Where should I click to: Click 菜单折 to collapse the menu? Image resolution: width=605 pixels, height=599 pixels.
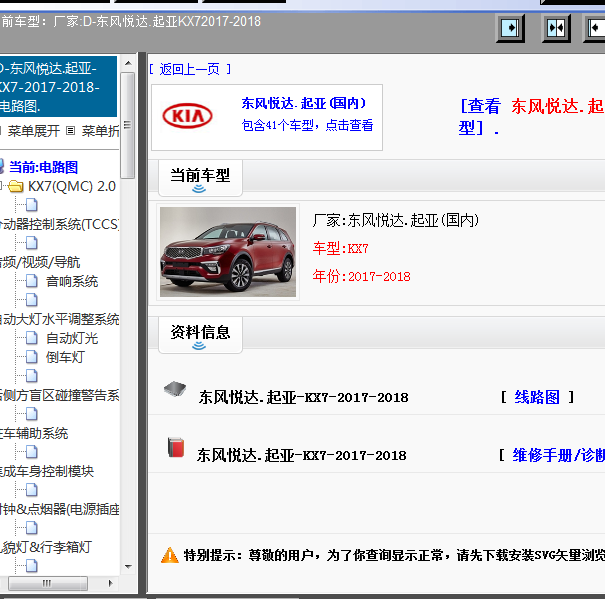[x=100, y=131]
